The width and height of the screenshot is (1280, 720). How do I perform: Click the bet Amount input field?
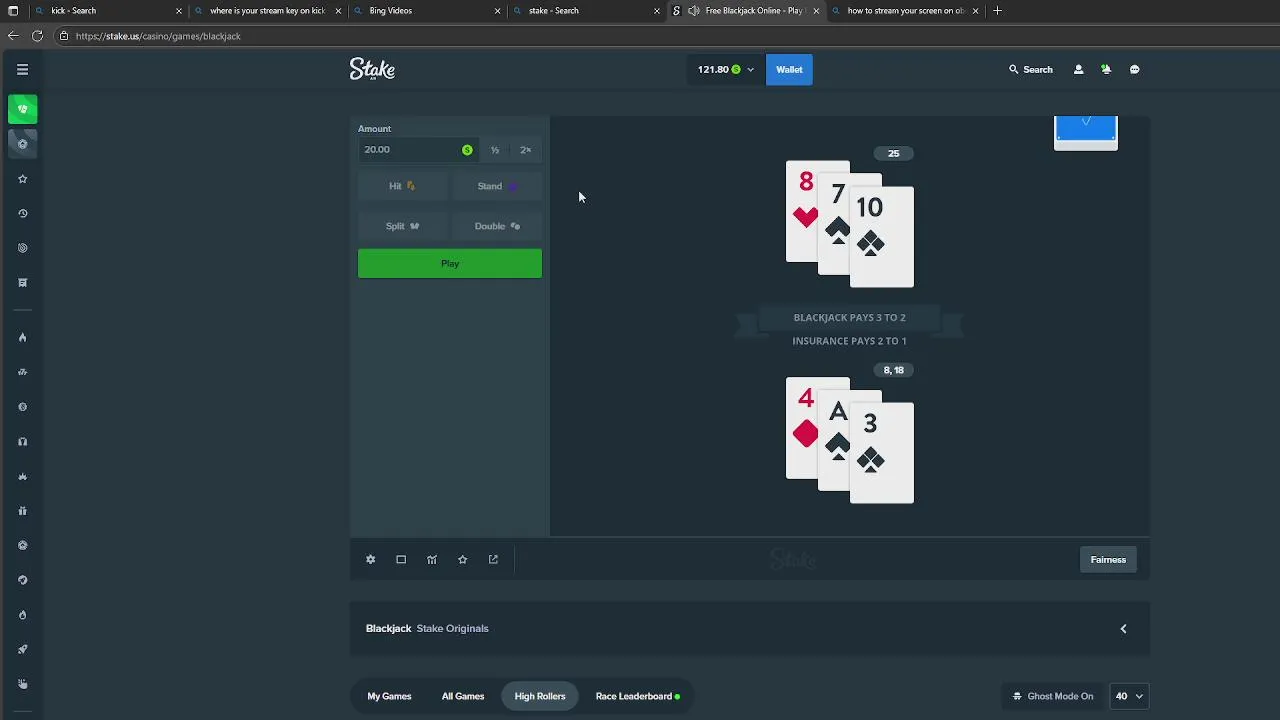coord(418,150)
